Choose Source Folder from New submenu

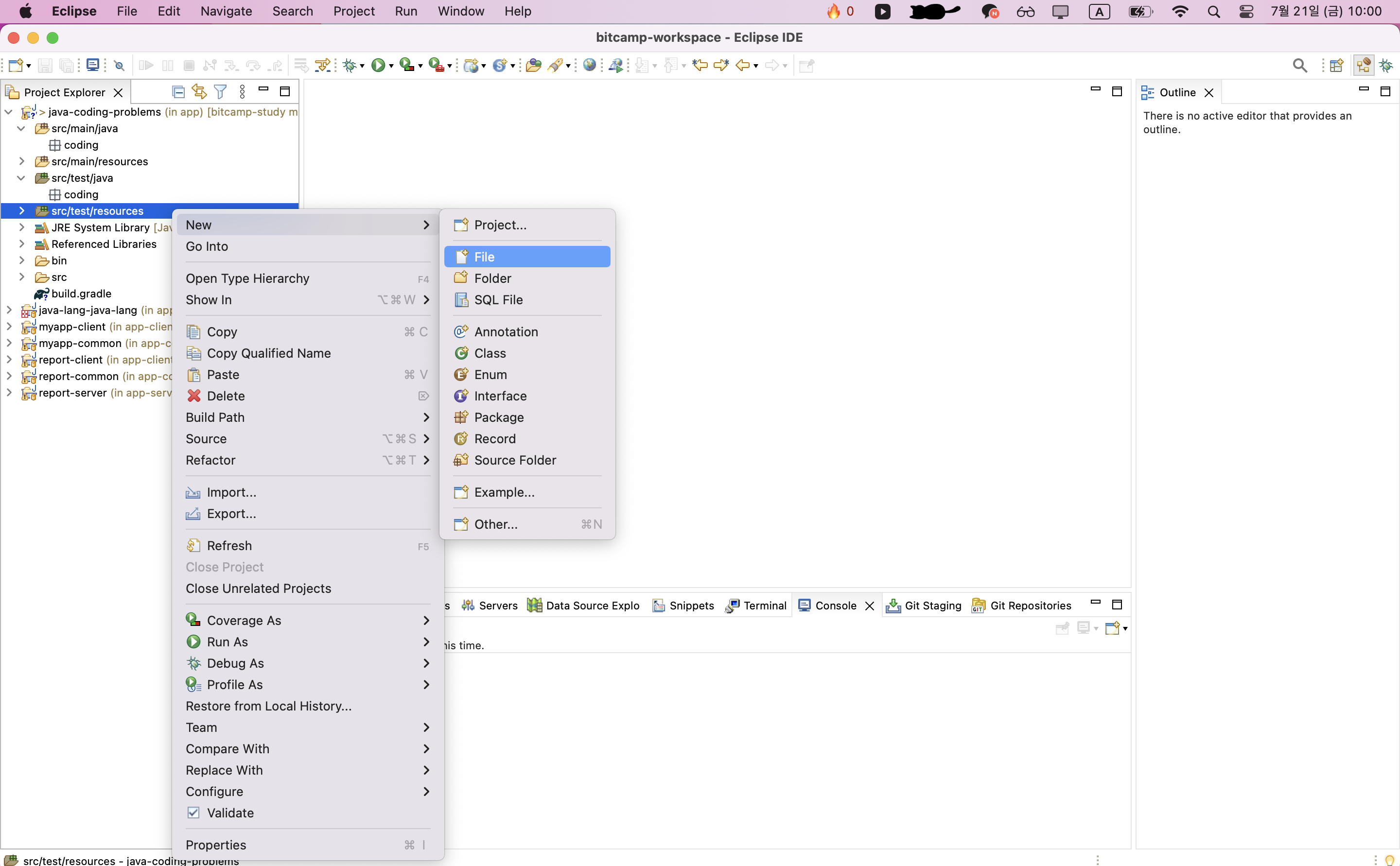515,460
